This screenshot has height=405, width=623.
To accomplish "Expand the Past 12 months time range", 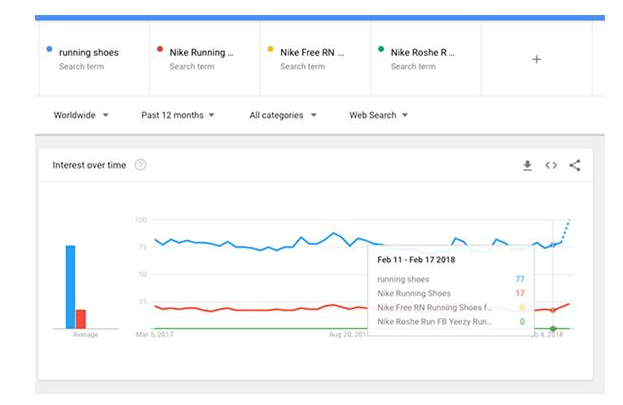I will (x=178, y=115).
